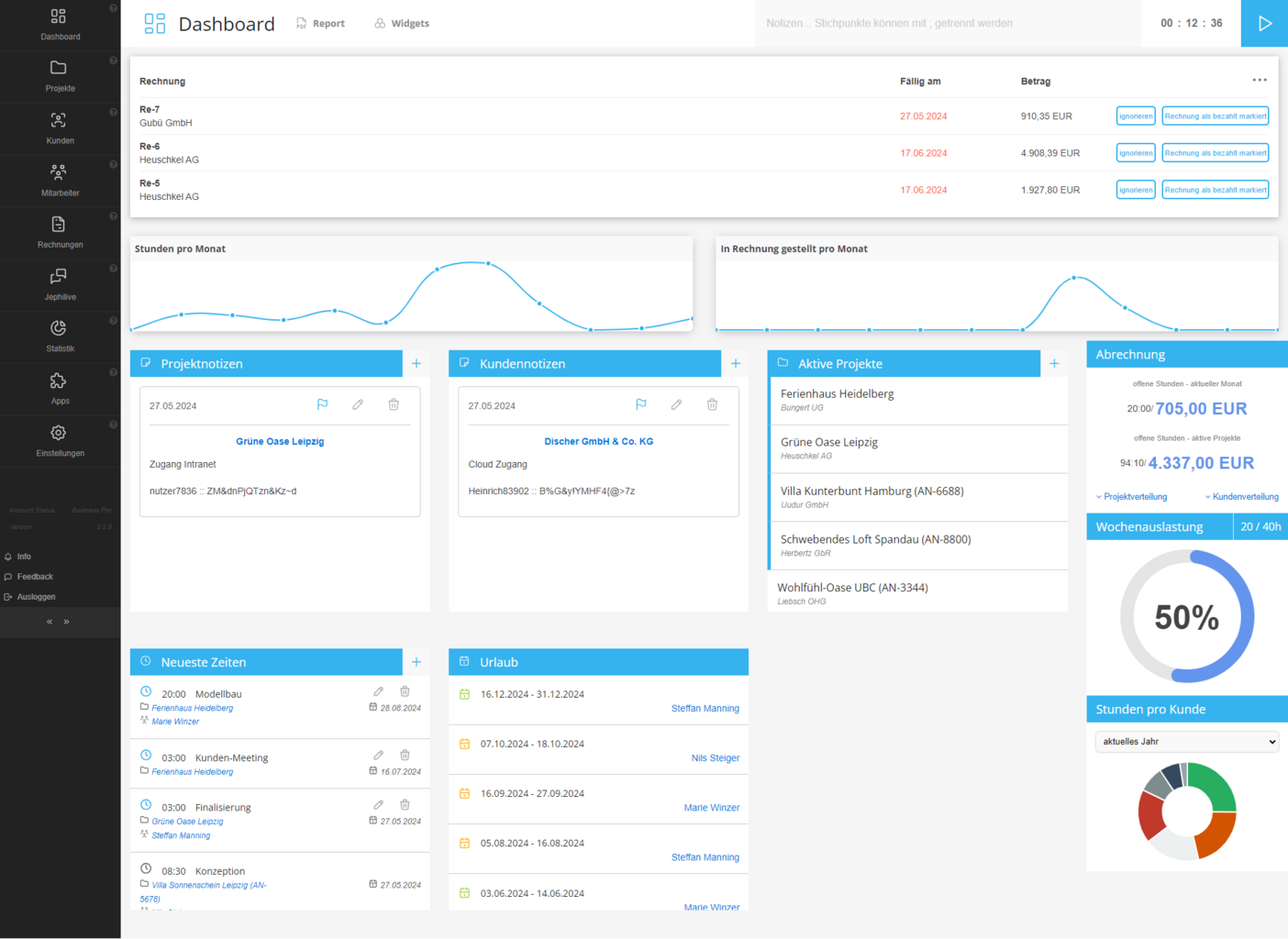The image size is (1288, 939).
Task: Edit the Kunden-Meeting time entry
Action: pos(378,756)
